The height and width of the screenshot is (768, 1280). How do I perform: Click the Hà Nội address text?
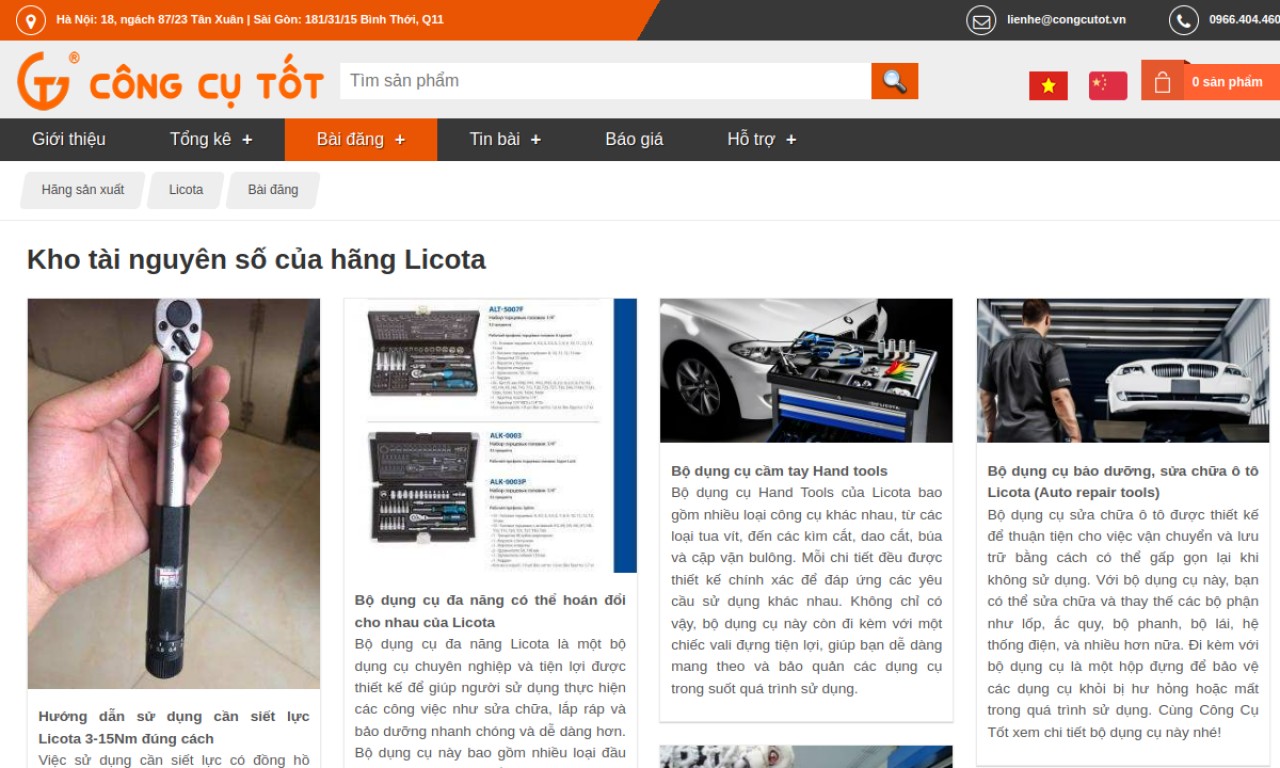coord(250,20)
